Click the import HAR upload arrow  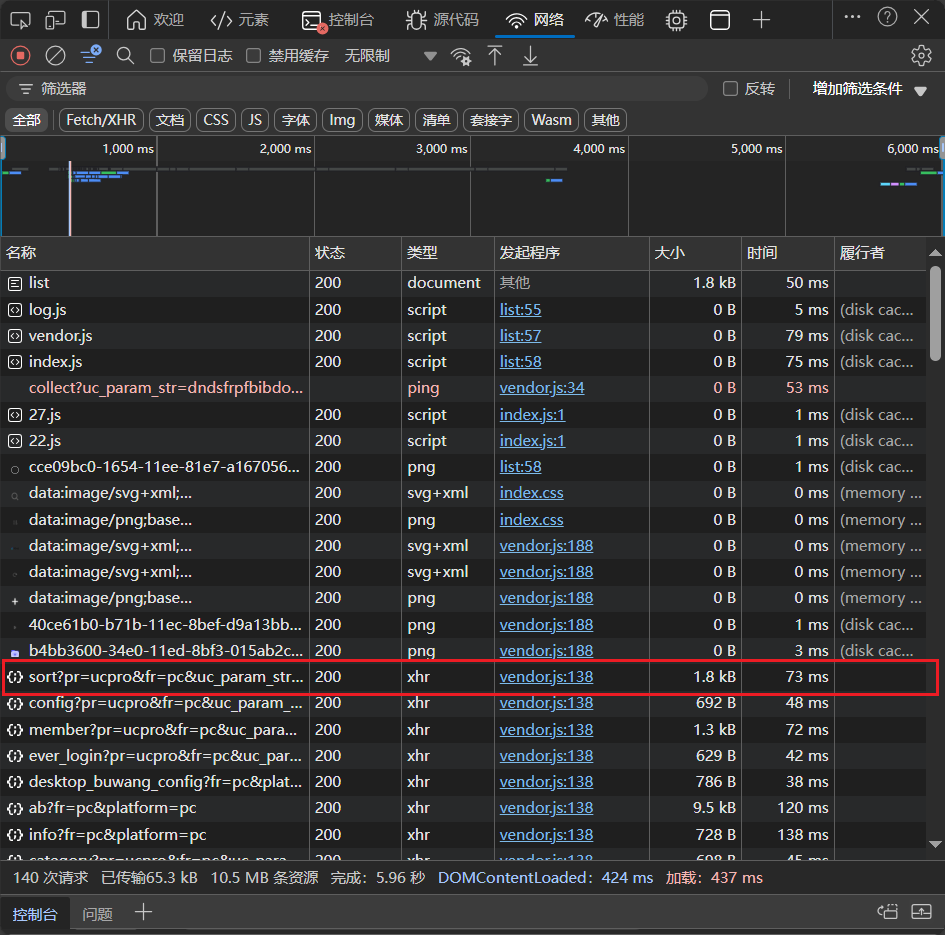(495, 56)
